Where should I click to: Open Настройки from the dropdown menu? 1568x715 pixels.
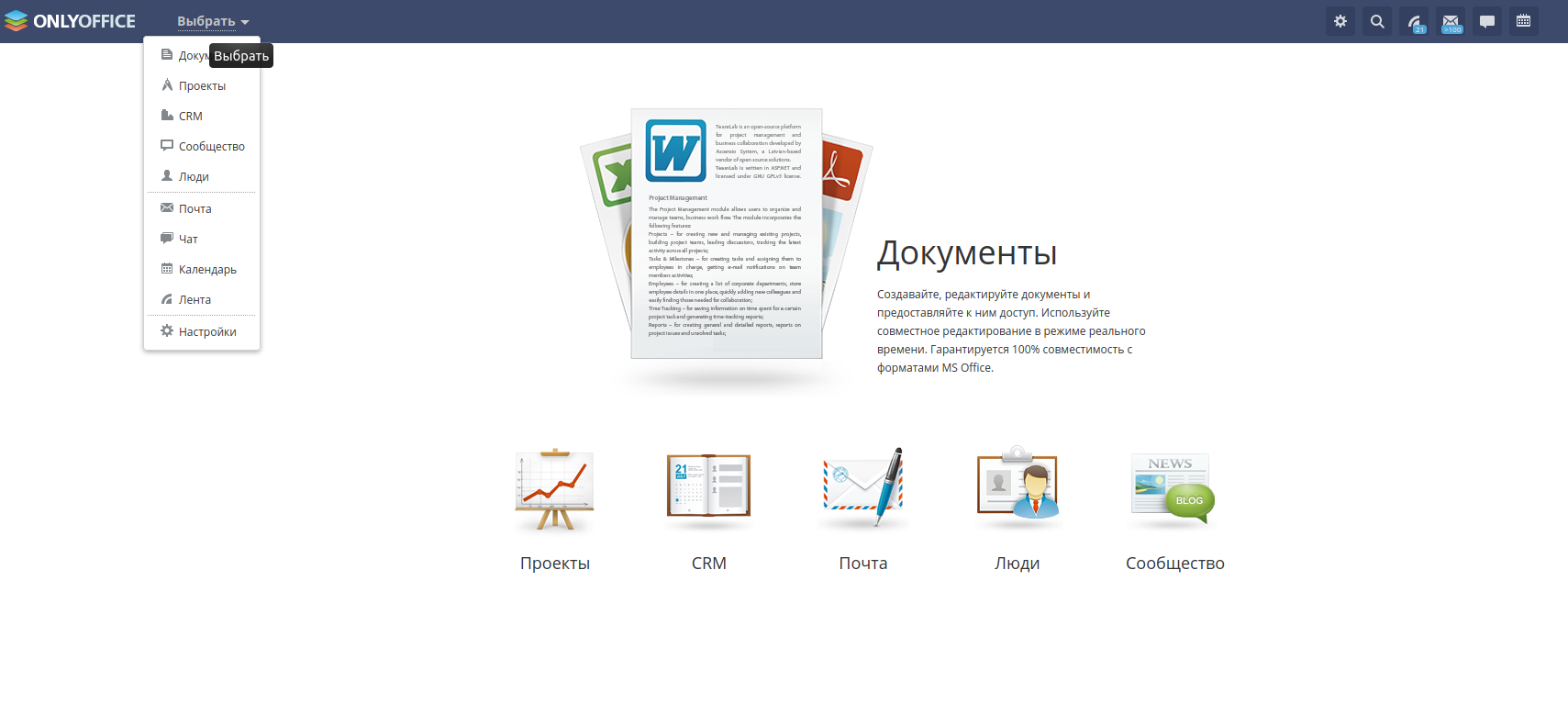click(207, 332)
